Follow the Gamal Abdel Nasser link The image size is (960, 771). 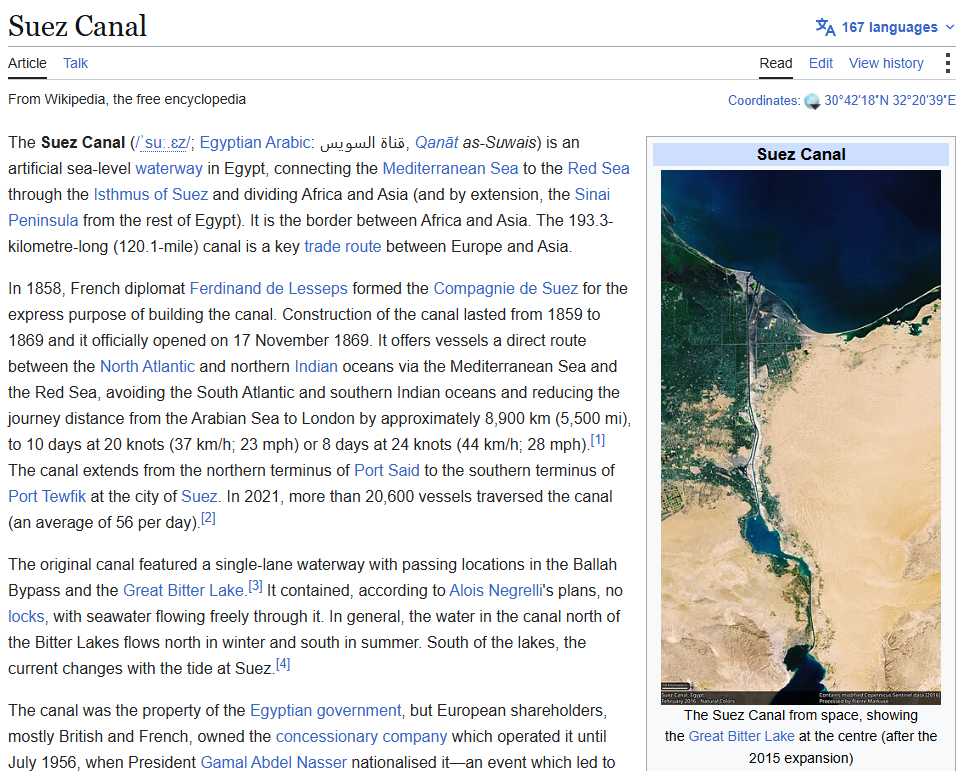[x=274, y=762]
